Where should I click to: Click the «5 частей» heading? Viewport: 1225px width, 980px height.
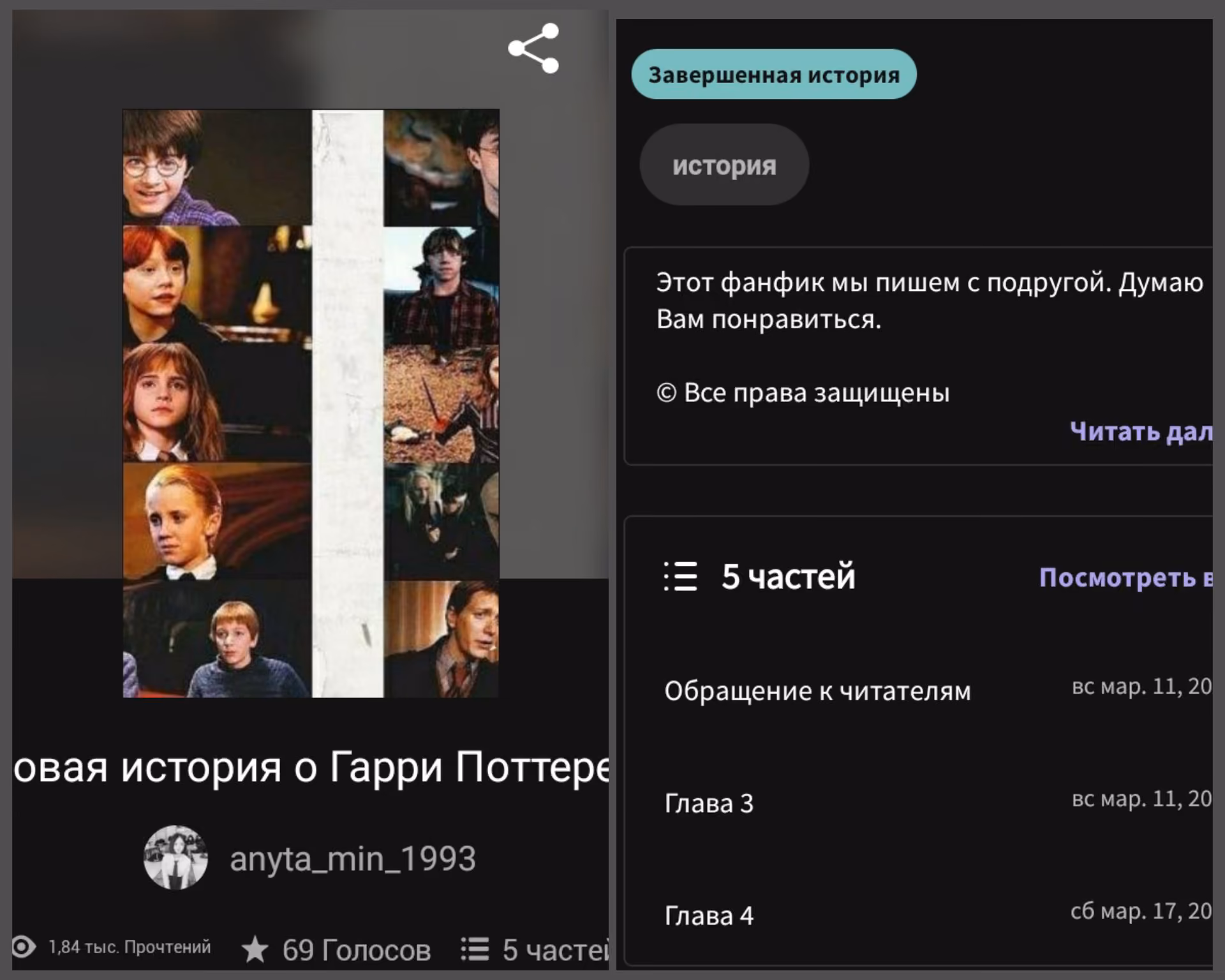point(788,576)
